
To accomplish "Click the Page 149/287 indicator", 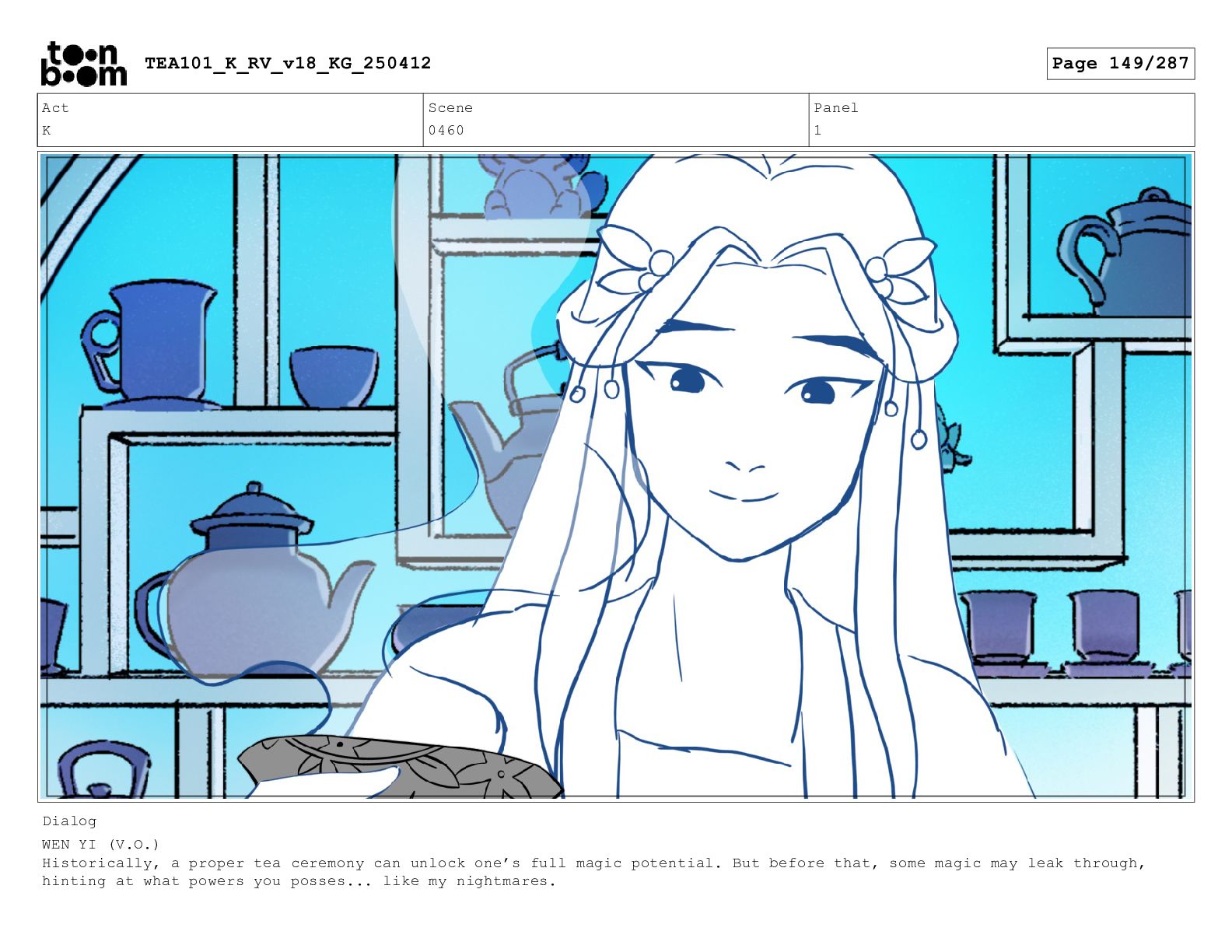I will click(x=1120, y=64).
